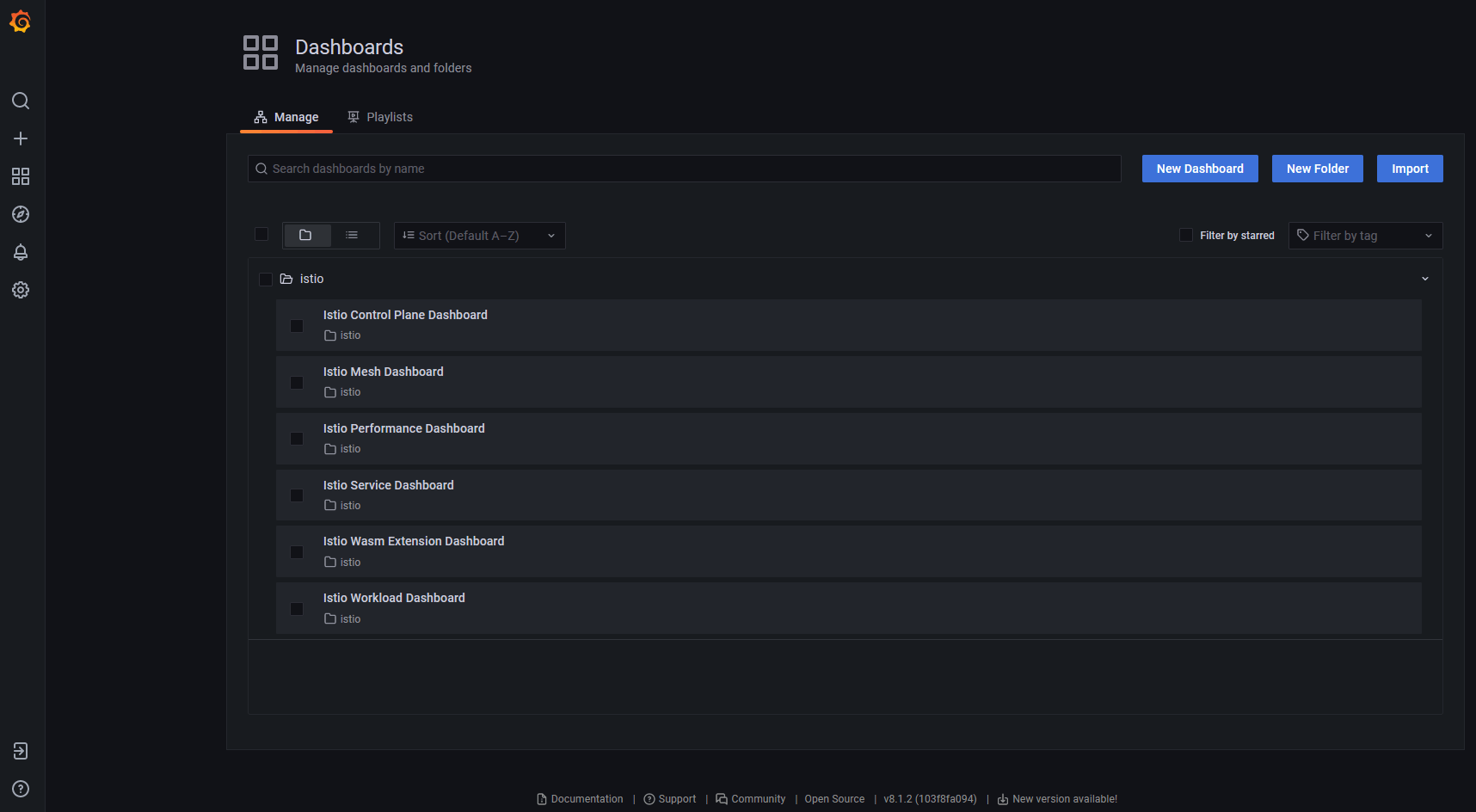This screenshot has height=812, width=1476.
Task: Click the tag icon in Filter by tag
Action: (x=1303, y=235)
